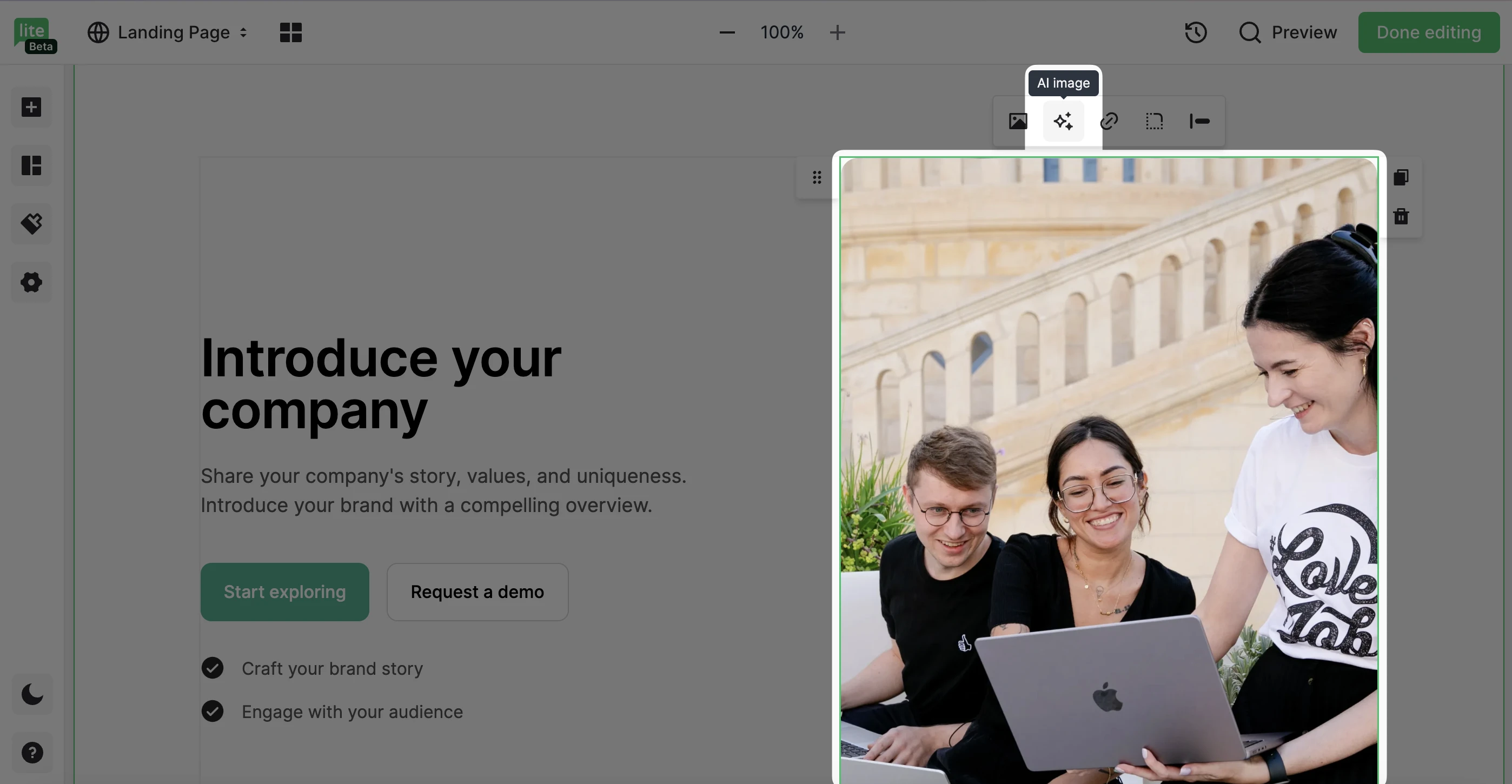Click the Done editing button
Image resolution: width=1512 pixels, height=784 pixels.
tap(1428, 32)
